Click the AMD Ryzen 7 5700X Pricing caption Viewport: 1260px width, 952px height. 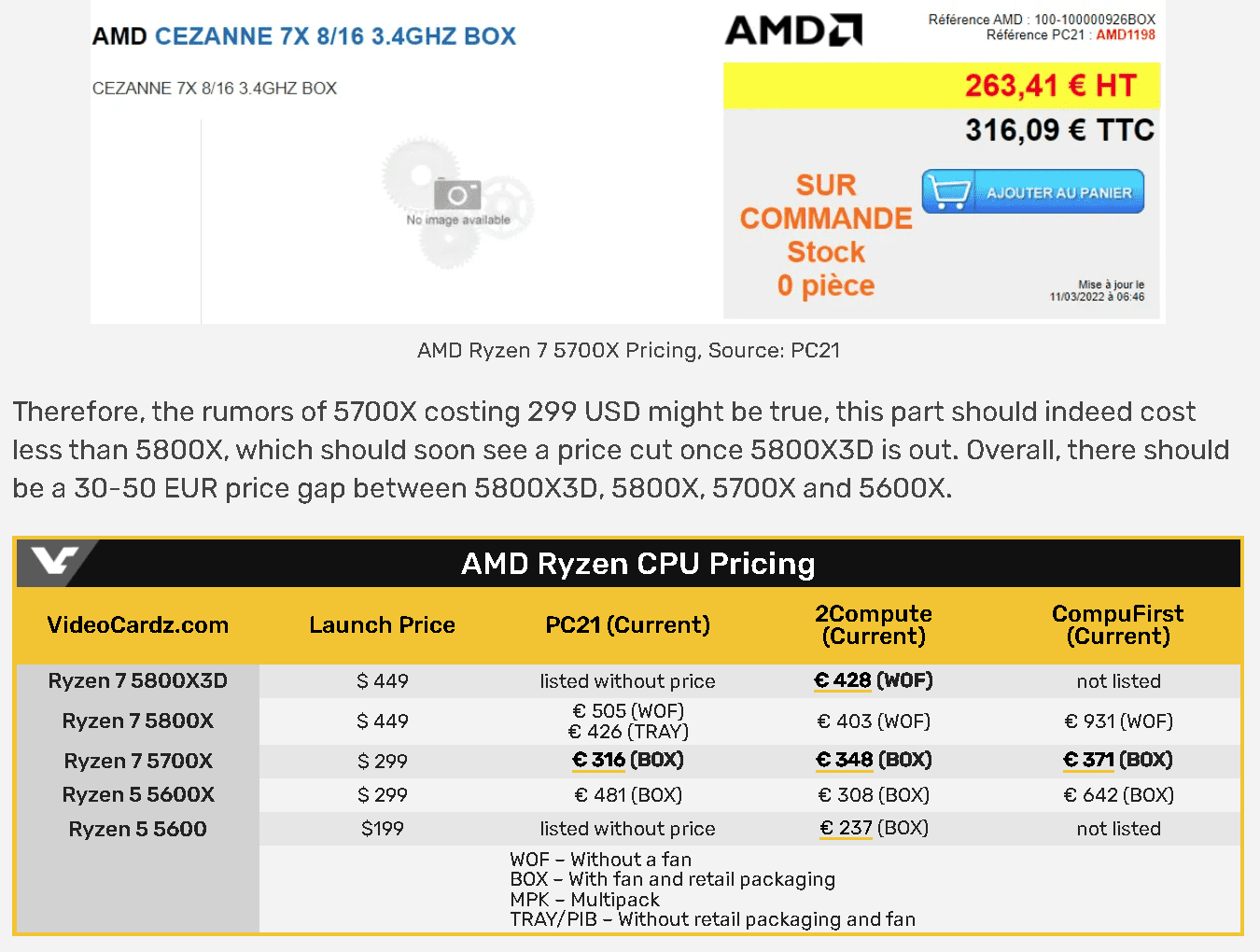point(629,351)
